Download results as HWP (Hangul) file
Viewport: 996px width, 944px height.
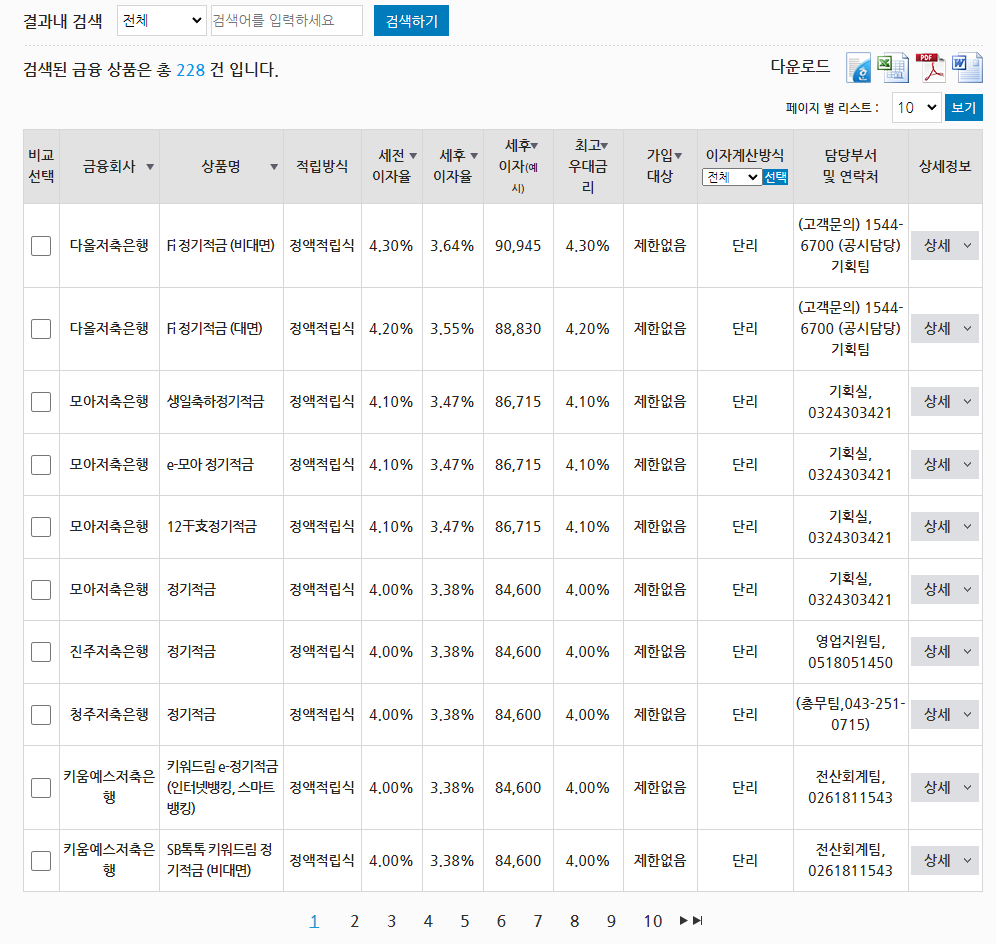tap(858, 68)
